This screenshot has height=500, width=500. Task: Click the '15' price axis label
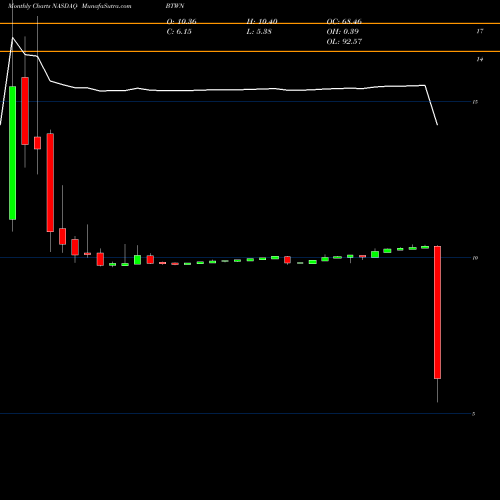click(475, 102)
